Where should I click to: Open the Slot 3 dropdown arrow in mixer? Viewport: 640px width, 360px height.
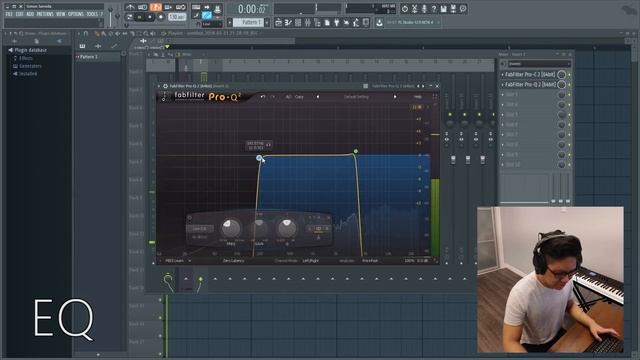coord(502,95)
